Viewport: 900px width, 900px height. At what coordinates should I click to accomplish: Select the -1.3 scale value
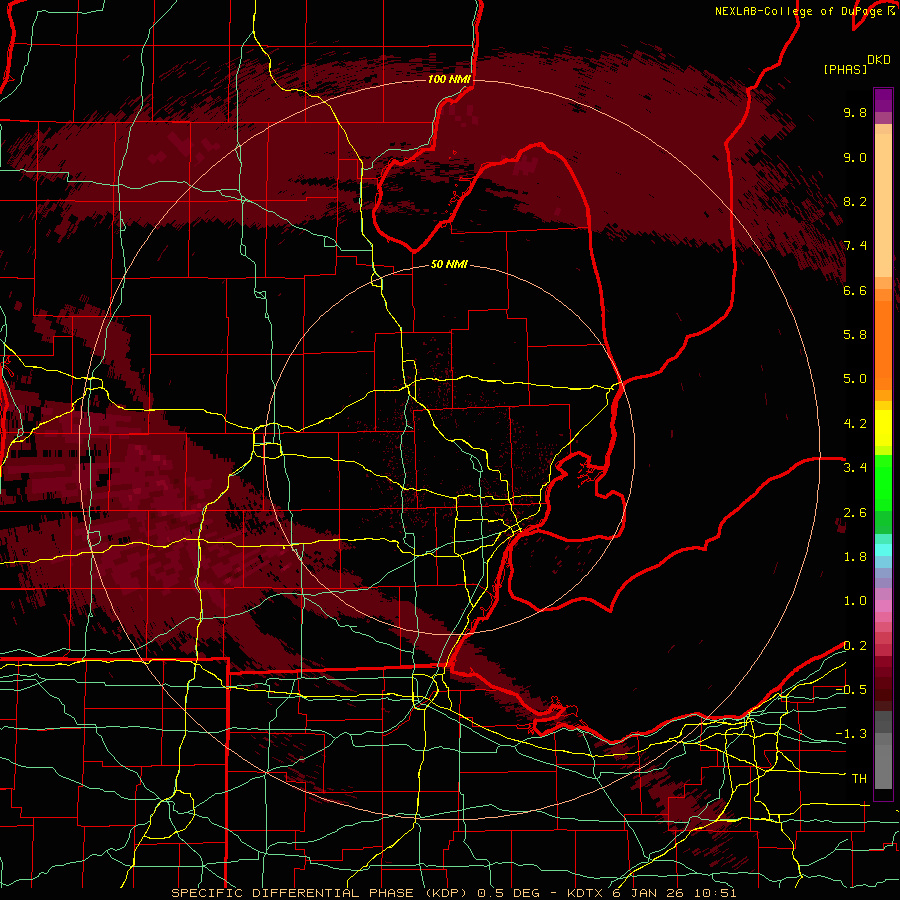pyautogui.click(x=851, y=734)
